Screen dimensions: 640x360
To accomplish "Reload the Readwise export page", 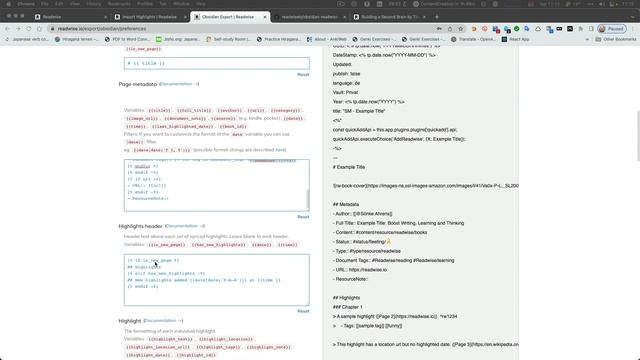I will click(29, 29).
